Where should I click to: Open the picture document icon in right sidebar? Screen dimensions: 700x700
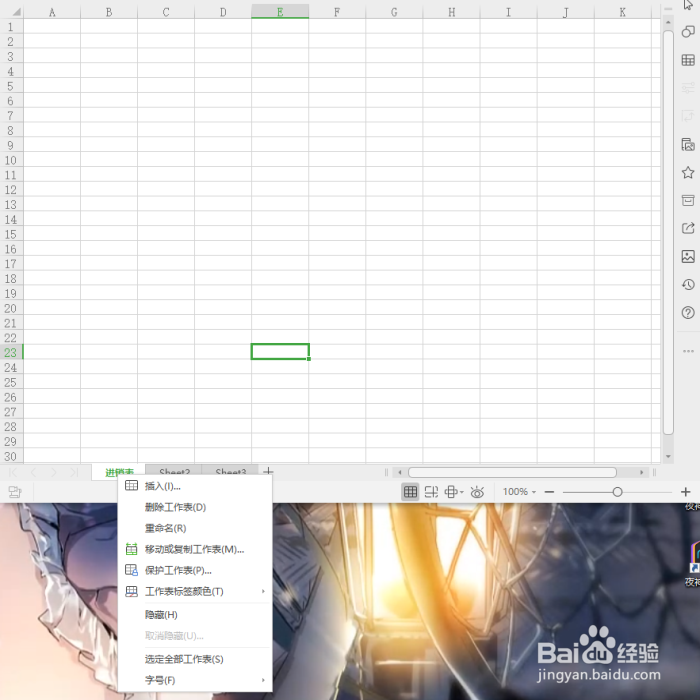(688, 145)
